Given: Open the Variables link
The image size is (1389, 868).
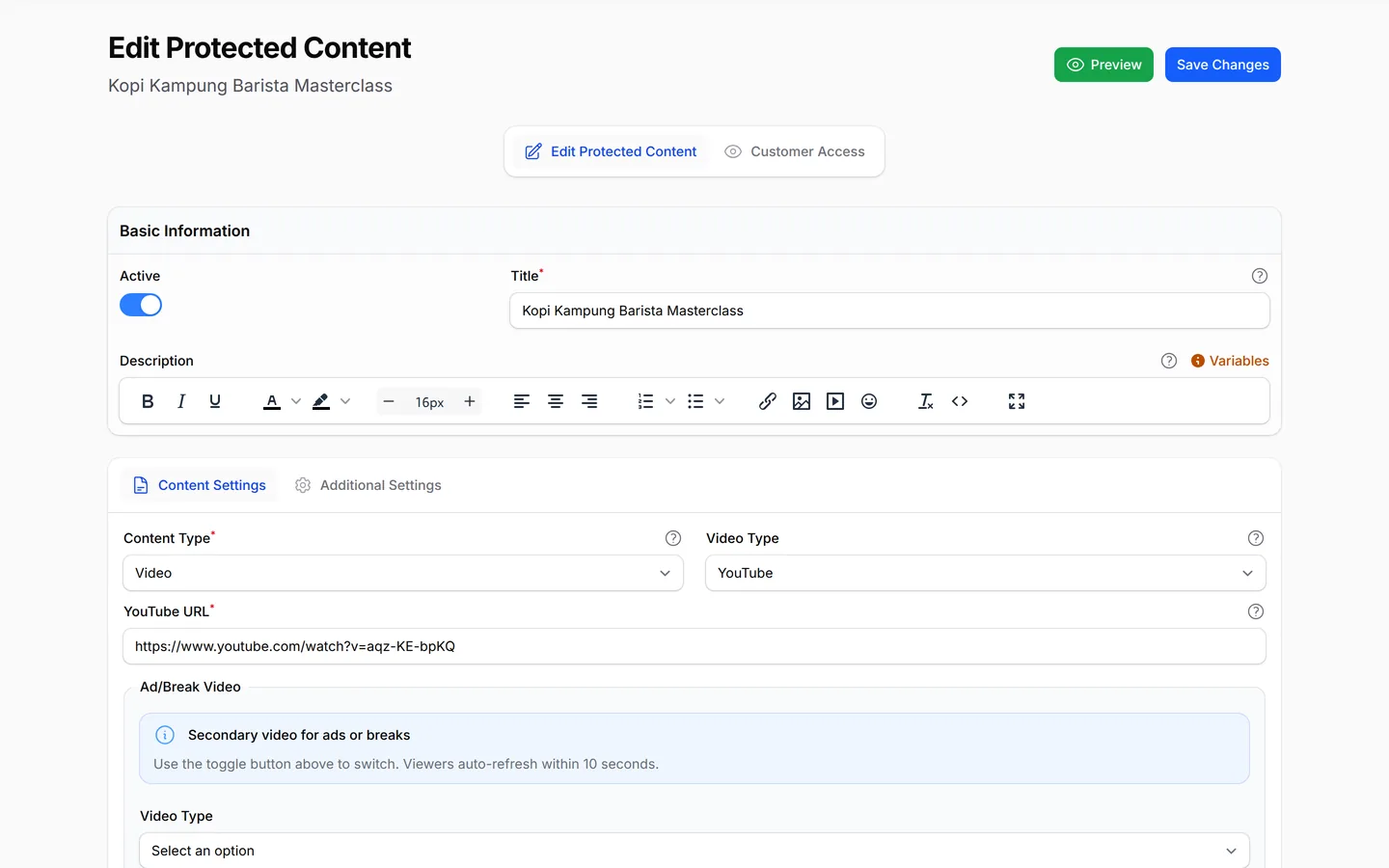Looking at the screenshot, I should tap(1230, 361).
